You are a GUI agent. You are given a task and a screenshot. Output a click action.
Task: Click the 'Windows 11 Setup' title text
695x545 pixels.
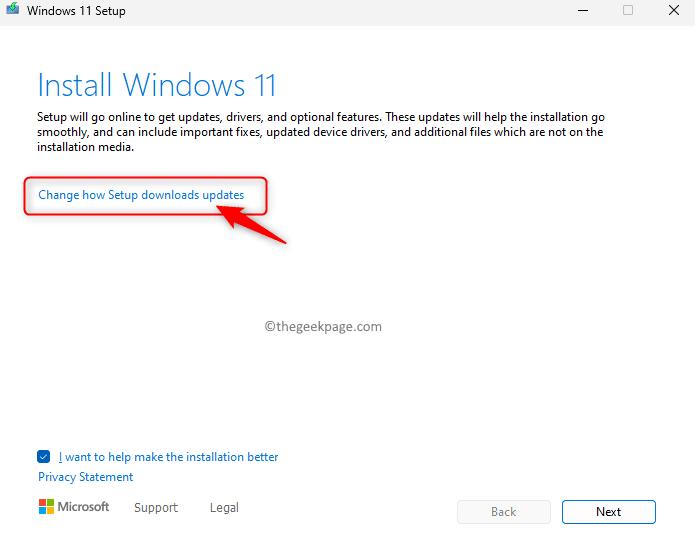(x=76, y=11)
